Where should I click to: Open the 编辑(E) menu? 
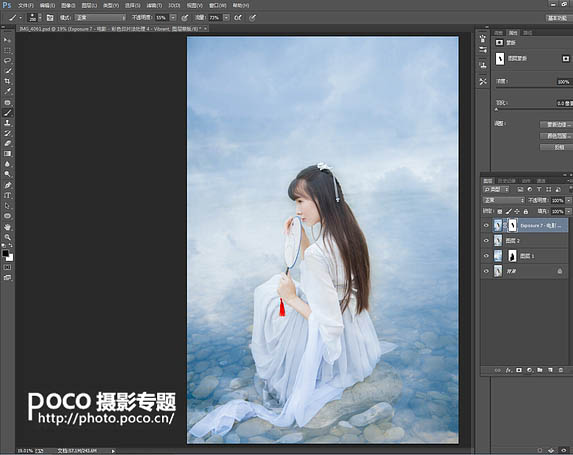47,5
